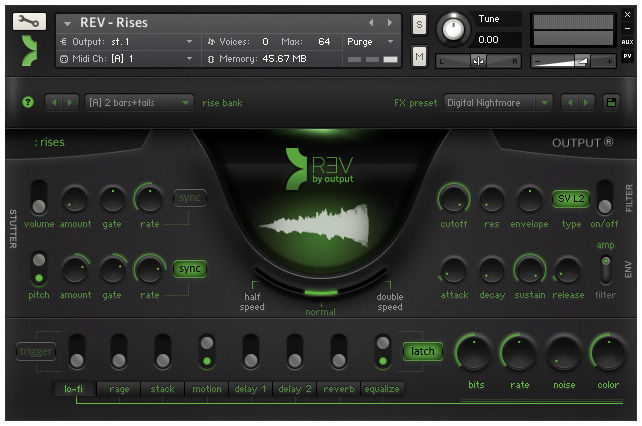This screenshot has width=642, height=426.
Task: Disable sync for pitch stutter rate
Action: pyautogui.click(x=190, y=269)
